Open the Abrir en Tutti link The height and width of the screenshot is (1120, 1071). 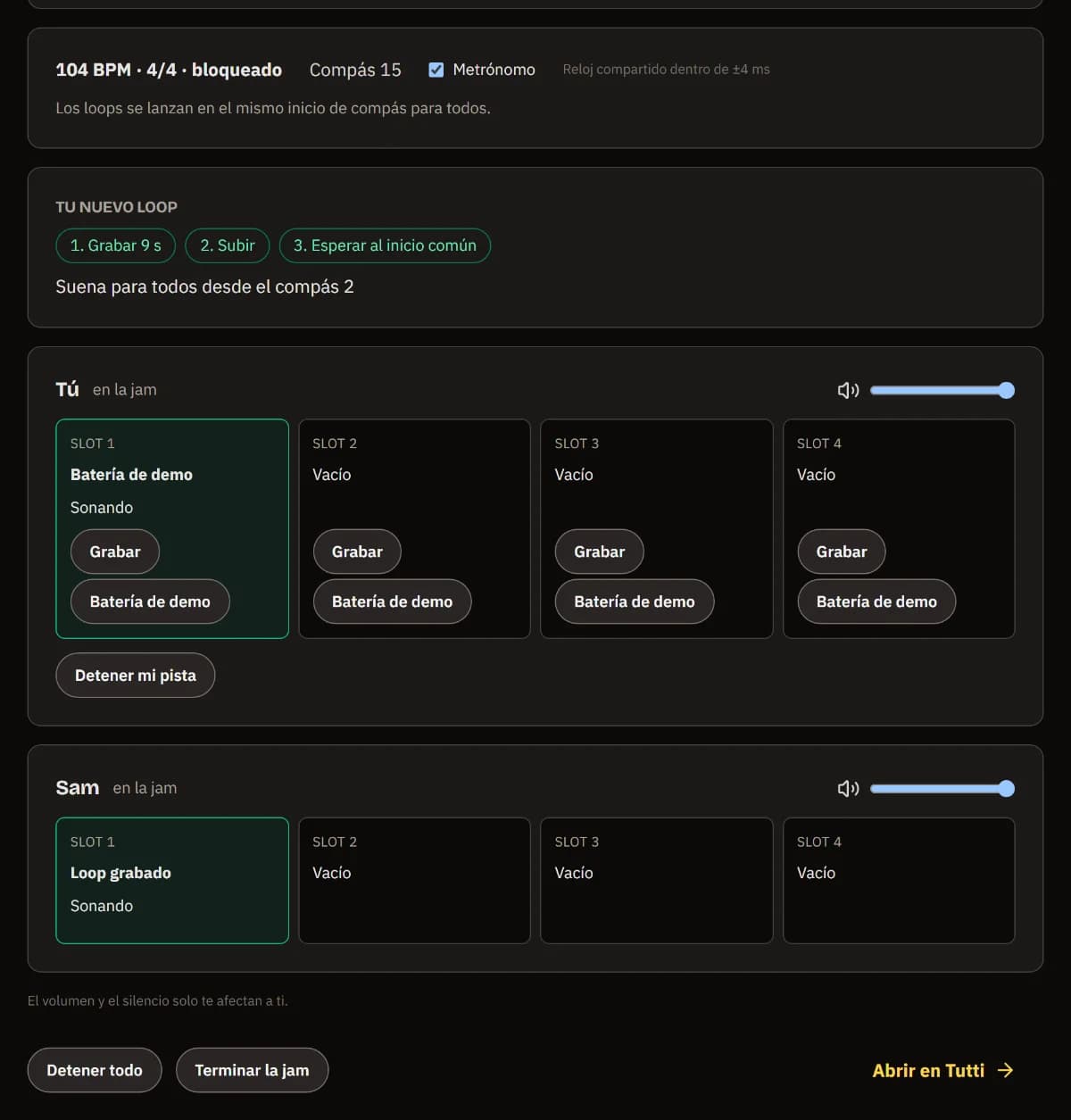pos(942,1070)
